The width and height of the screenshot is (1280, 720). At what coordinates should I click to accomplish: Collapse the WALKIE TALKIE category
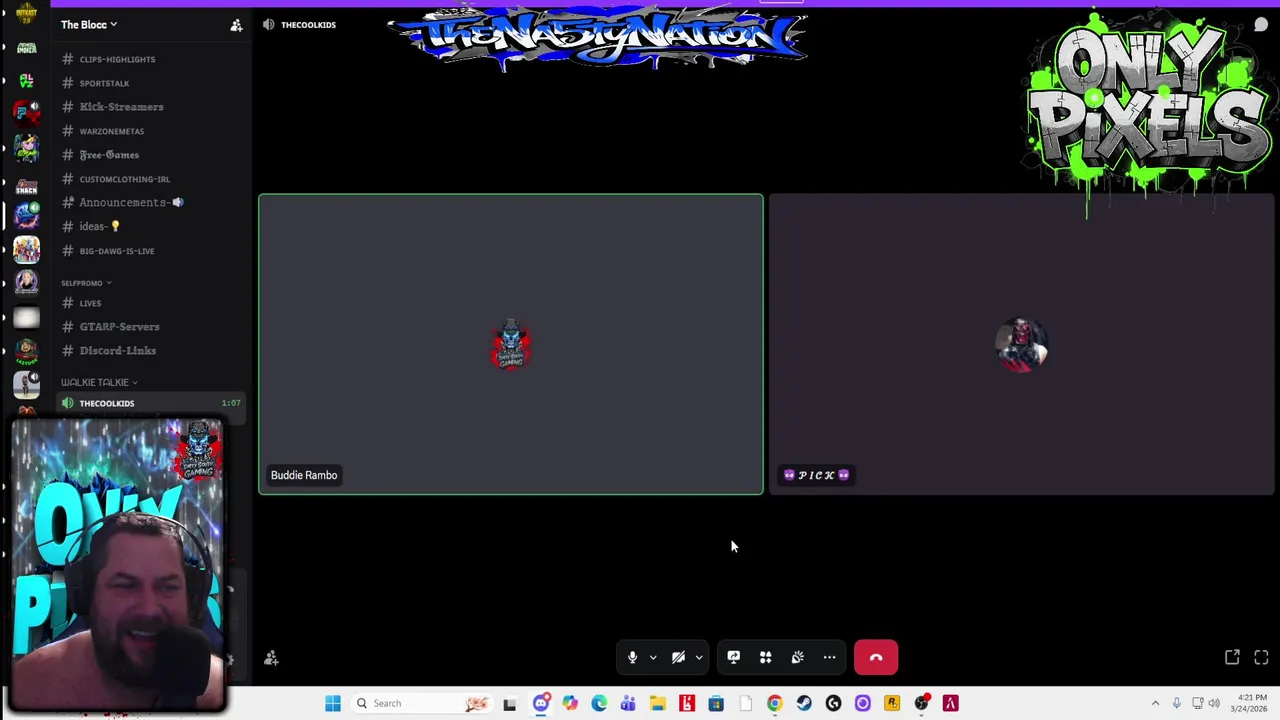pyautogui.click(x=99, y=382)
